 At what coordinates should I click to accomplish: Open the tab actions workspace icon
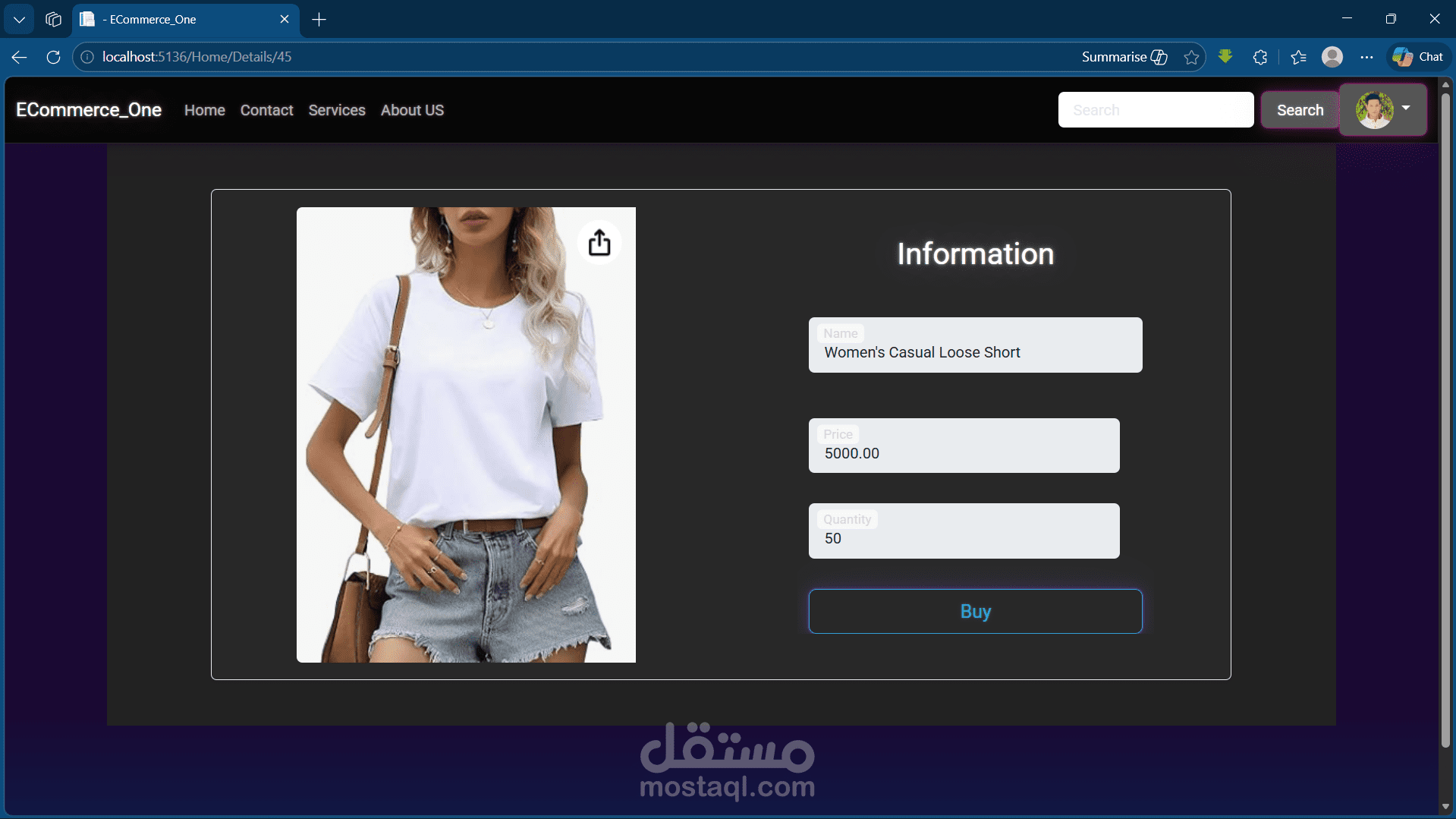(x=53, y=20)
